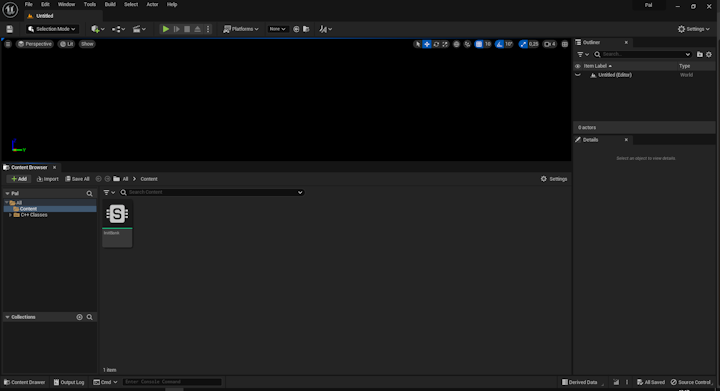
Task: Open camera speed setting 4
Action: (550, 44)
